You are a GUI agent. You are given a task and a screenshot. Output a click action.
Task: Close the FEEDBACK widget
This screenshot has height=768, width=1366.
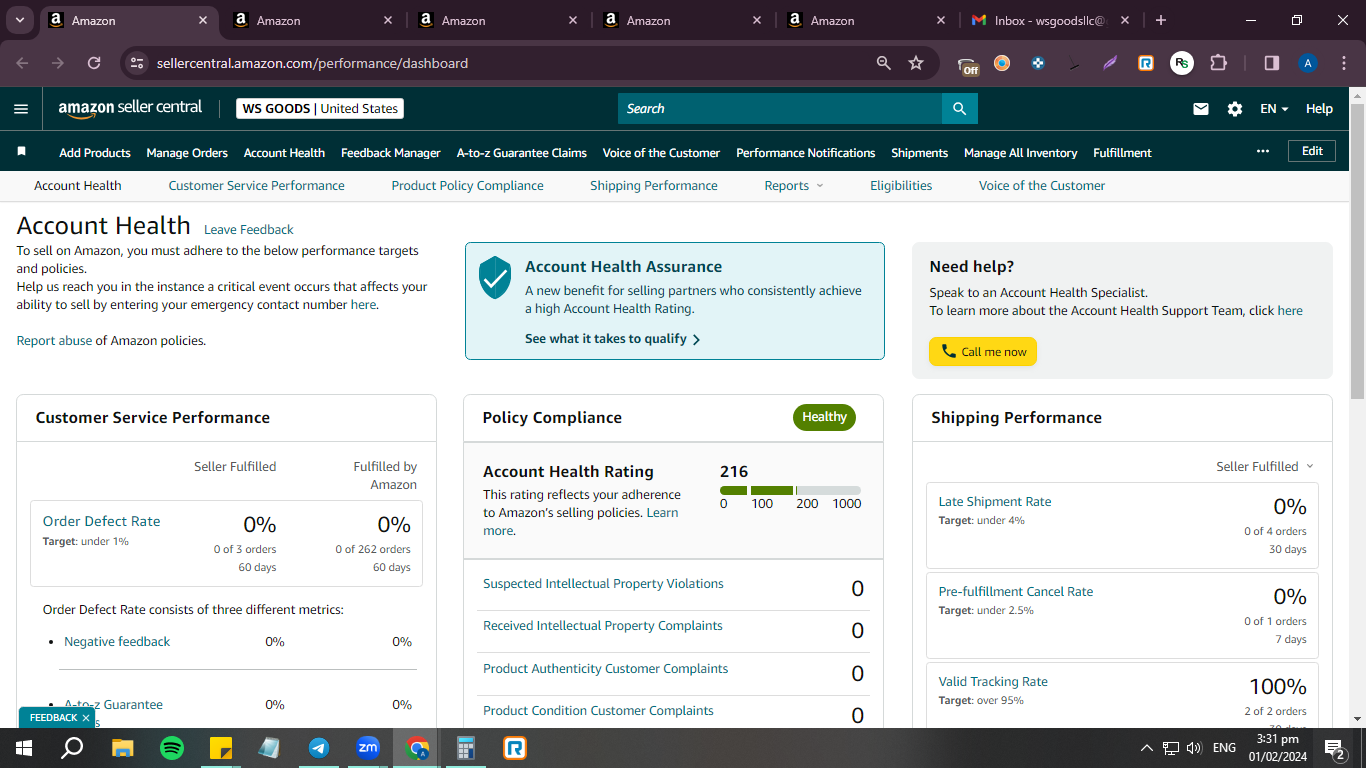click(x=86, y=718)
